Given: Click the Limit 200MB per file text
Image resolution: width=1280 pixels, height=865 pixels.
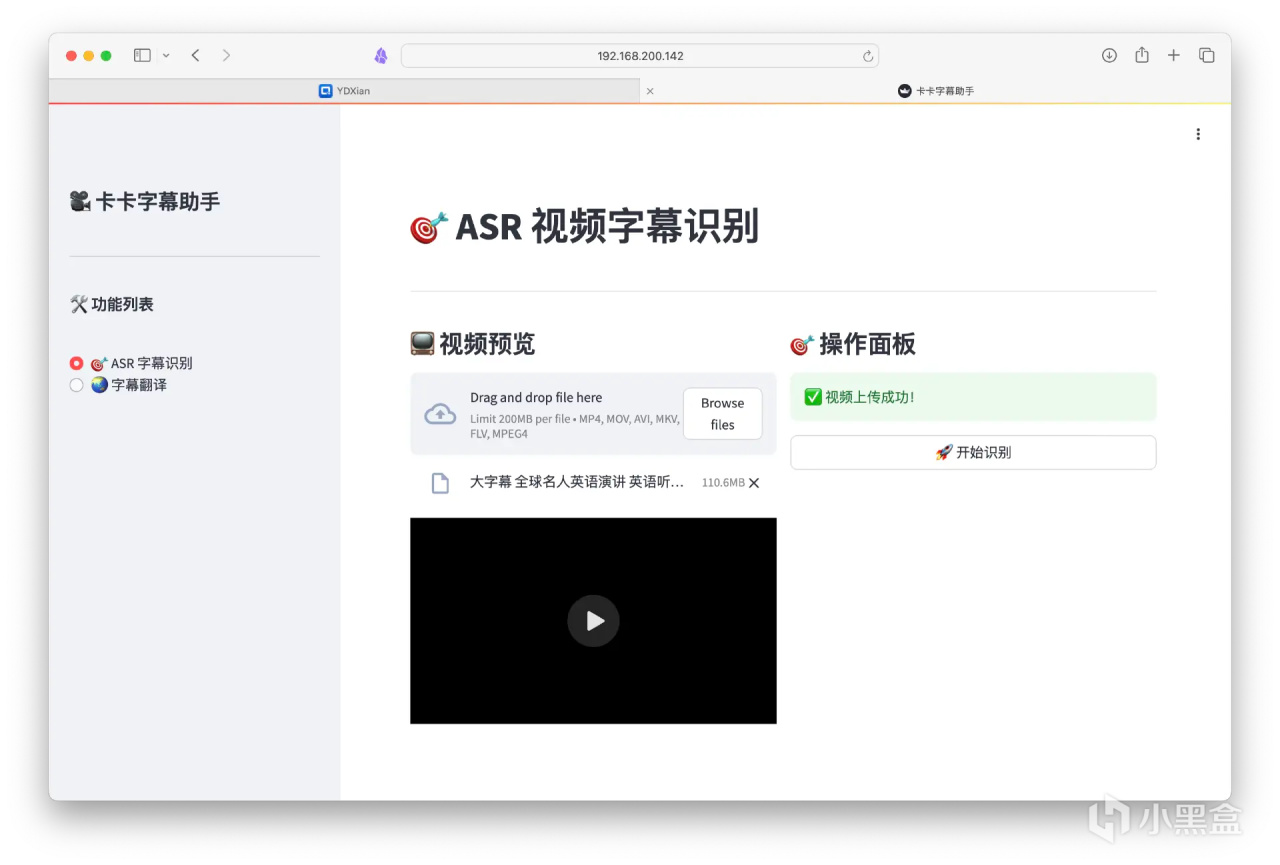Looking at the screenshot, I should click(574, 426).
